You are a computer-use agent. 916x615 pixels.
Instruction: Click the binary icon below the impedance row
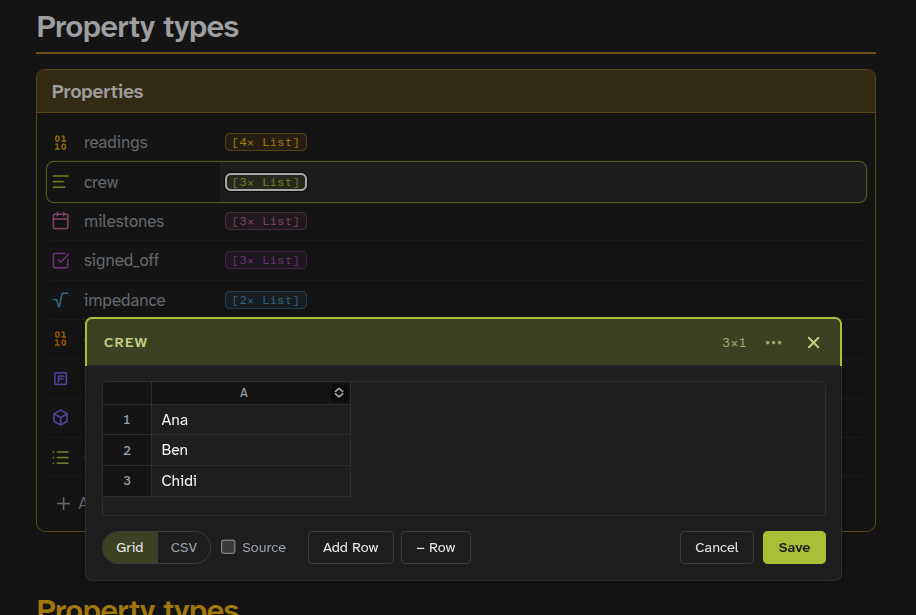pyautogui.click(x=61, y=339)
